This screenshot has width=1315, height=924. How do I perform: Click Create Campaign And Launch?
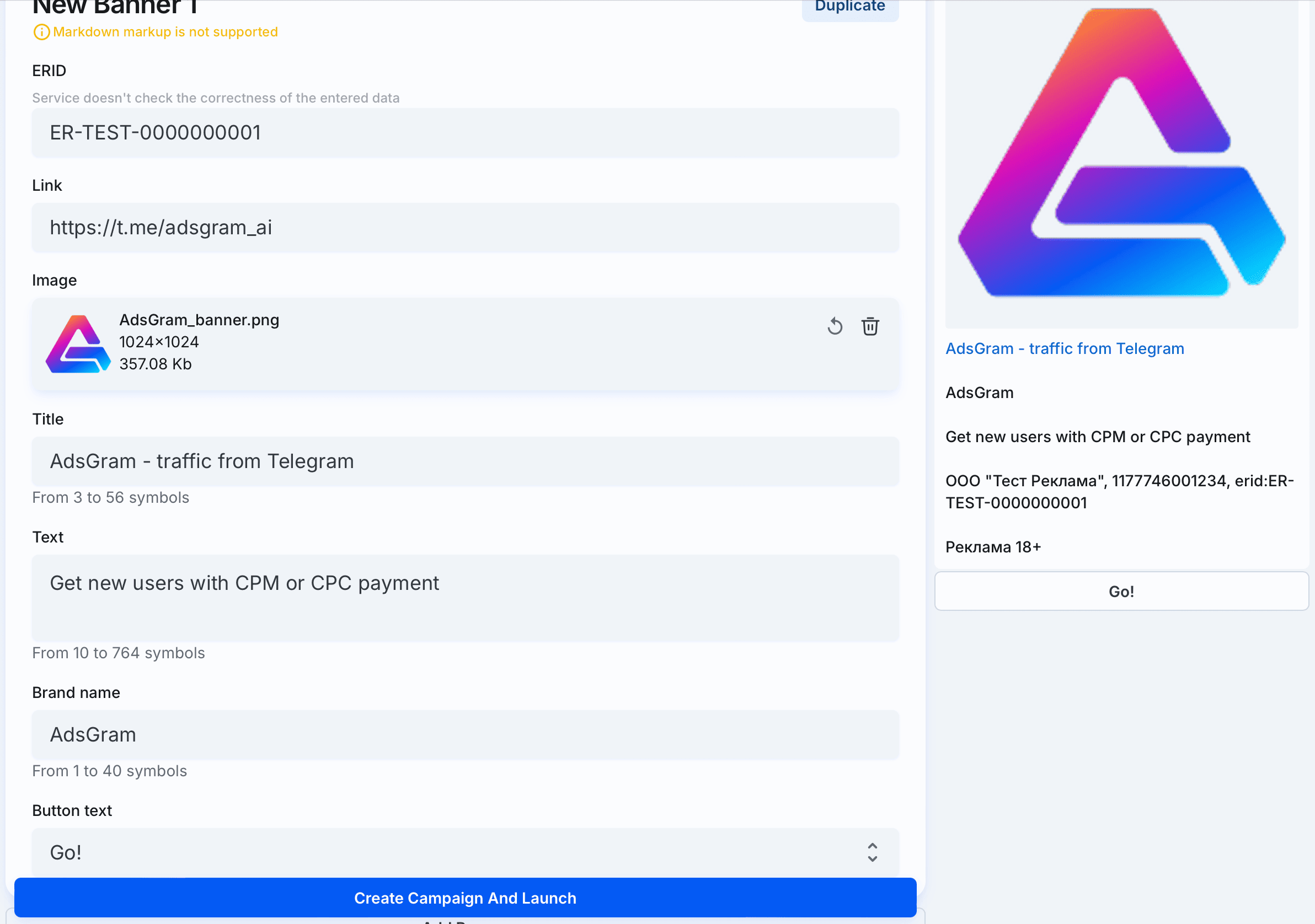click(465, 898)
